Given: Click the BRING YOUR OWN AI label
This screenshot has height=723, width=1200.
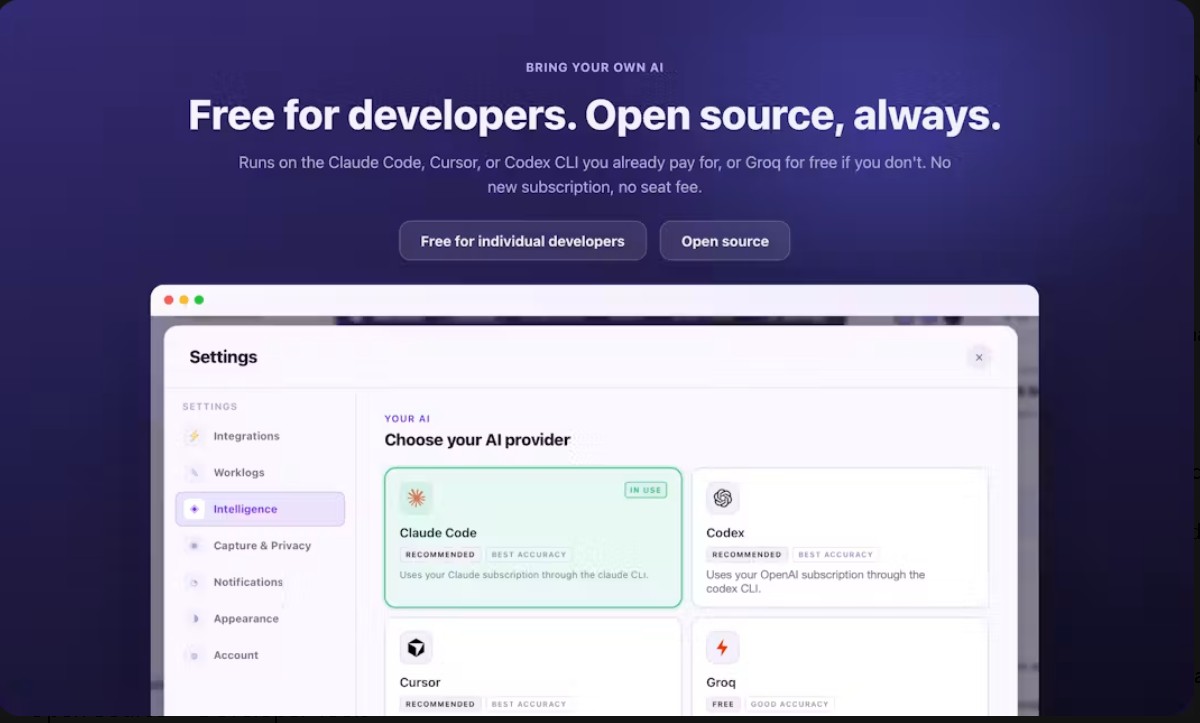Looking at the screenshot, I should click(x=595, y=68).
